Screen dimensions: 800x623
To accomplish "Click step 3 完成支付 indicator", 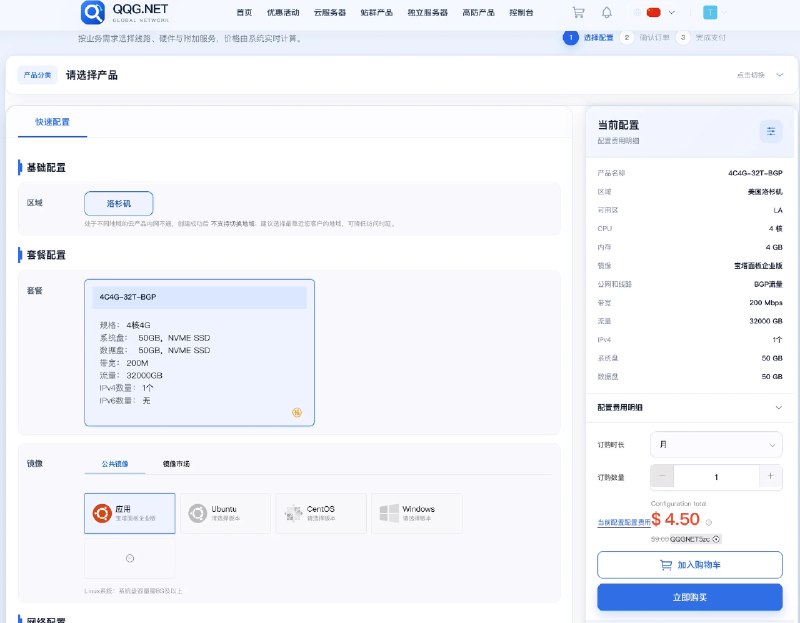I will coord(701,37).
